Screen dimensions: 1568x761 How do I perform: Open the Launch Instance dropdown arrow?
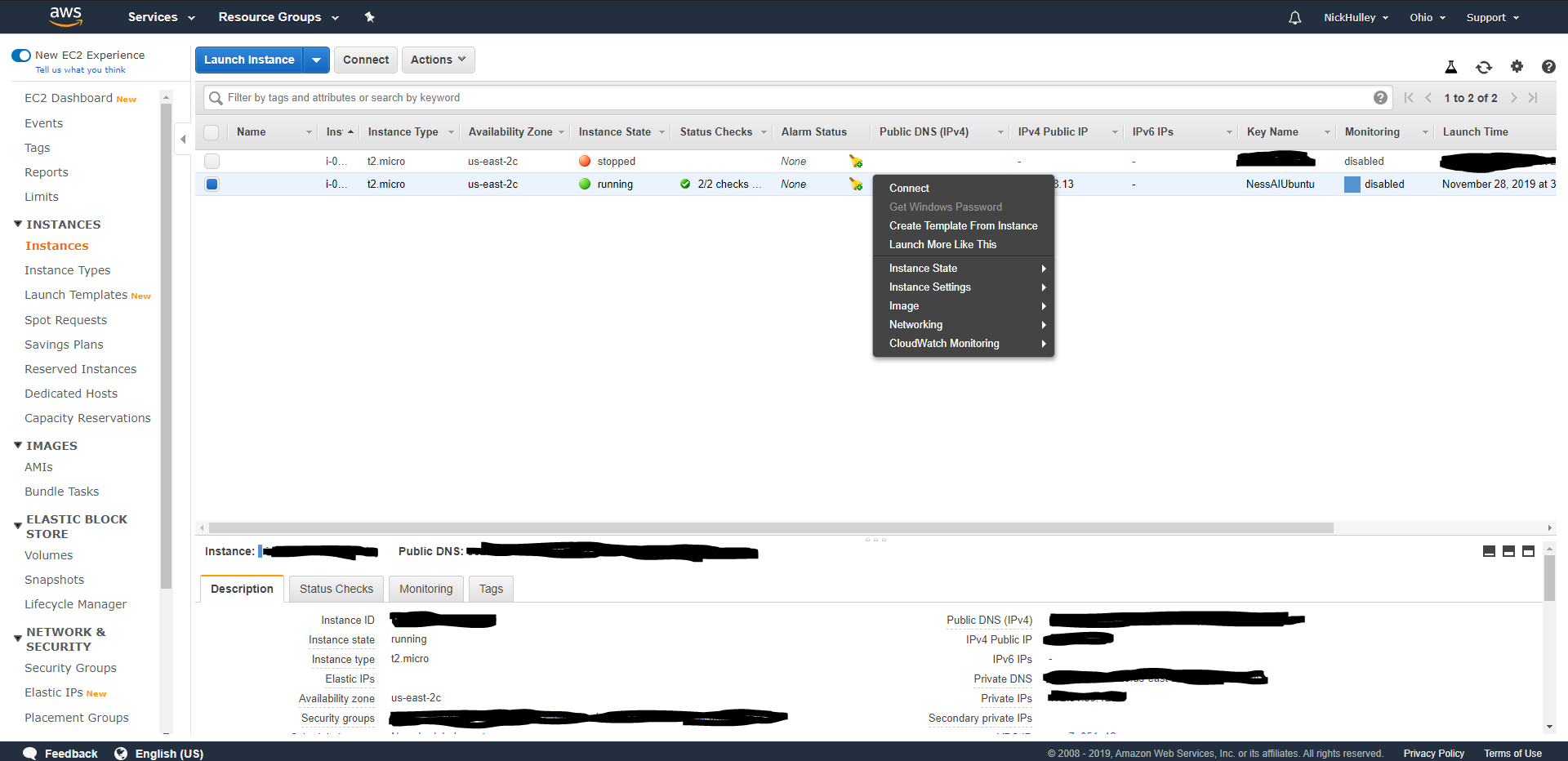pos(316,60)
